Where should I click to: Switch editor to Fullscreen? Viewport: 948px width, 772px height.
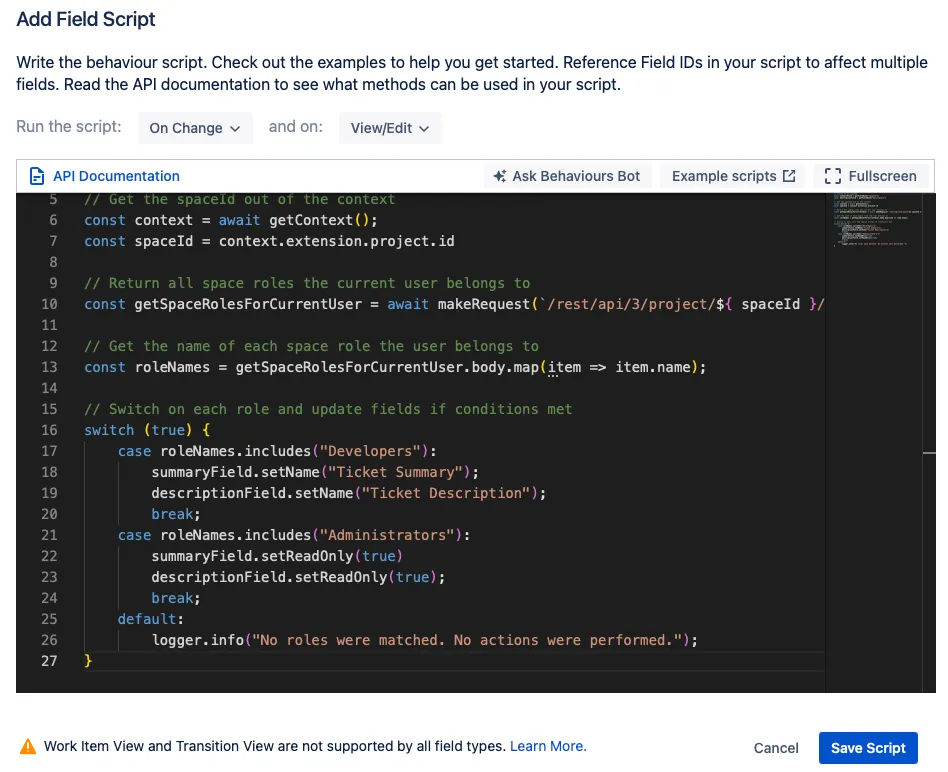point(870,176)
